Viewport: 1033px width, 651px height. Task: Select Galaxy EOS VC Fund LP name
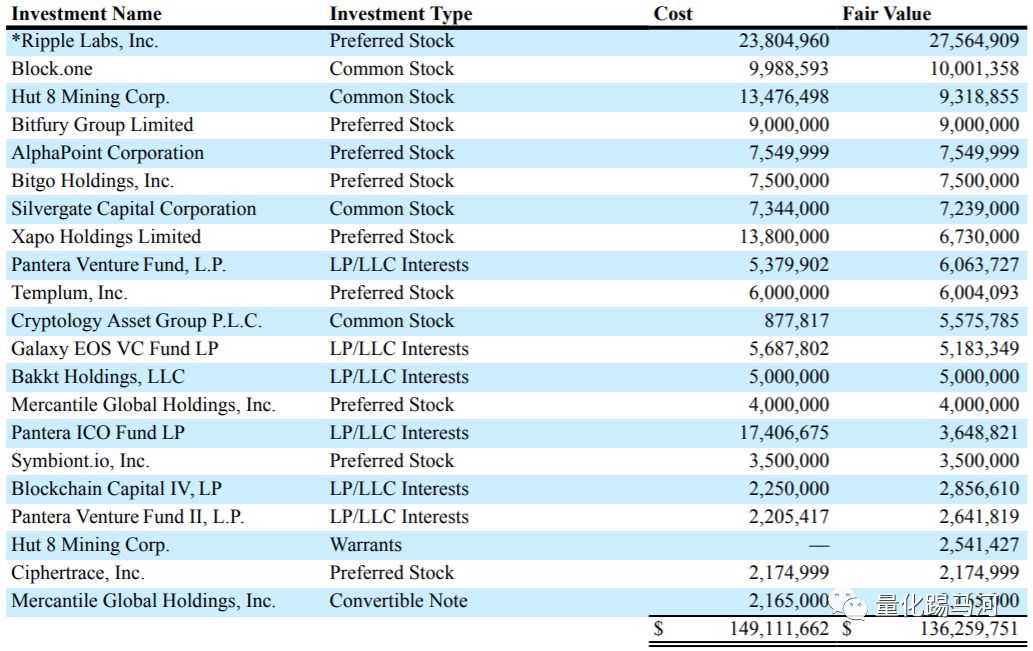[x=115, y=349]
